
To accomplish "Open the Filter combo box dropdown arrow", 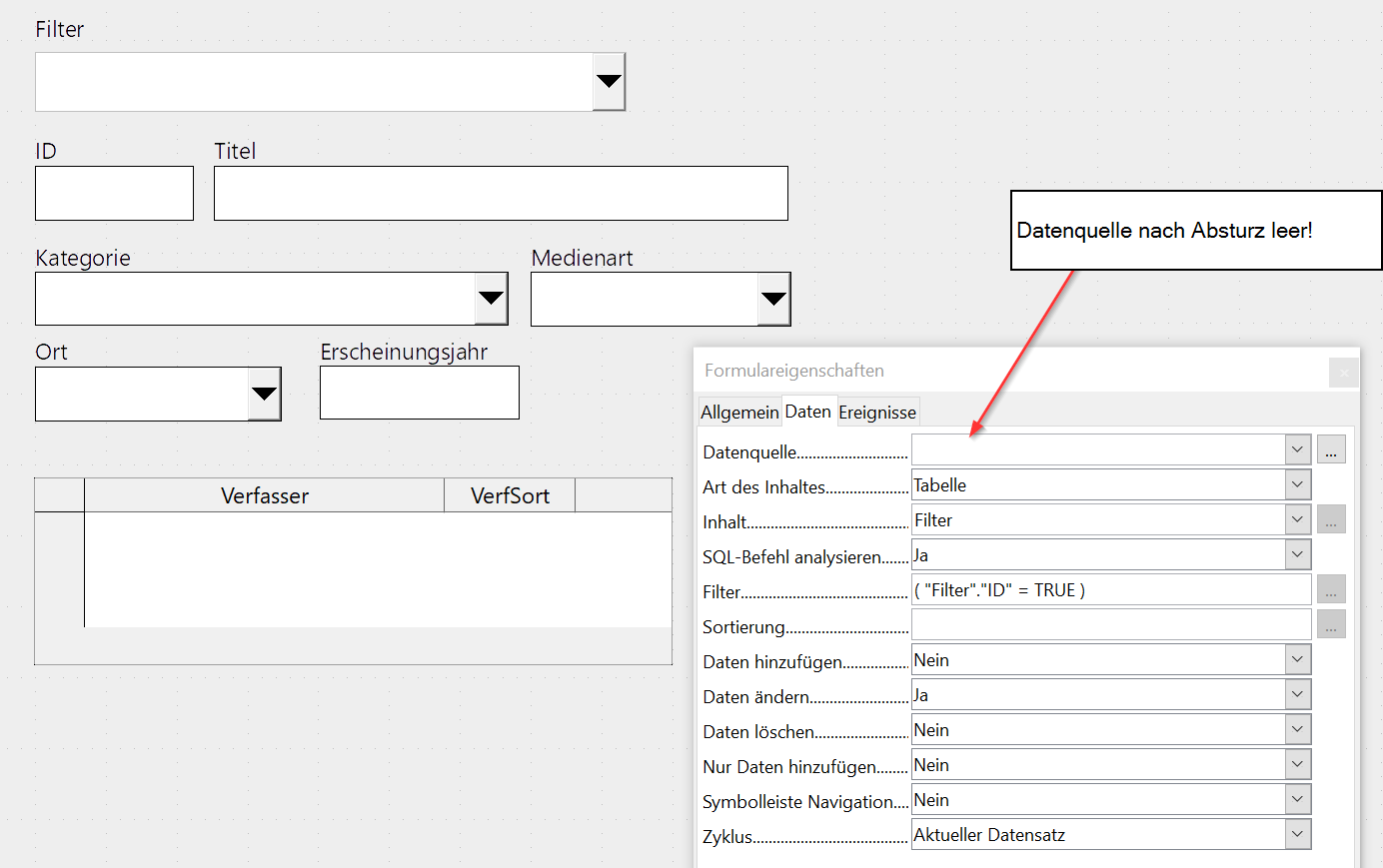I will click(609, 82).
